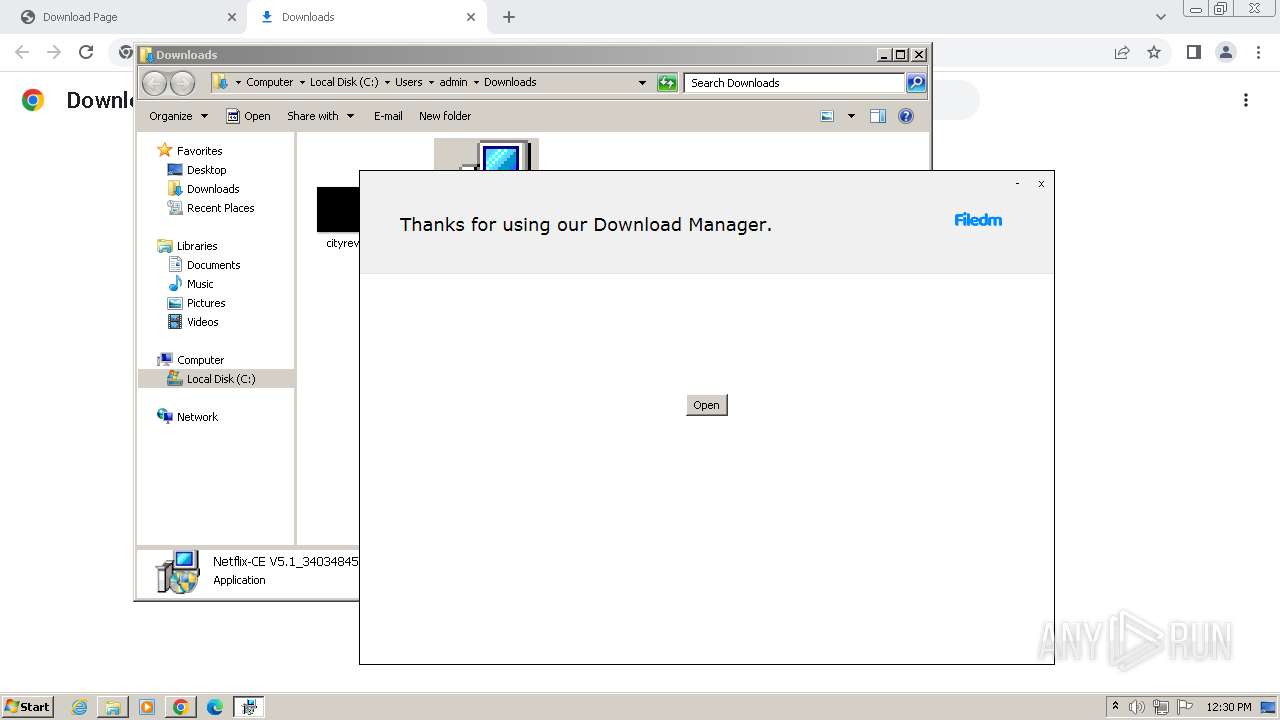Click Downloads breadcrumb in address bar
Viewport: 1280px width, 720px height.
(x=510, y=82)
